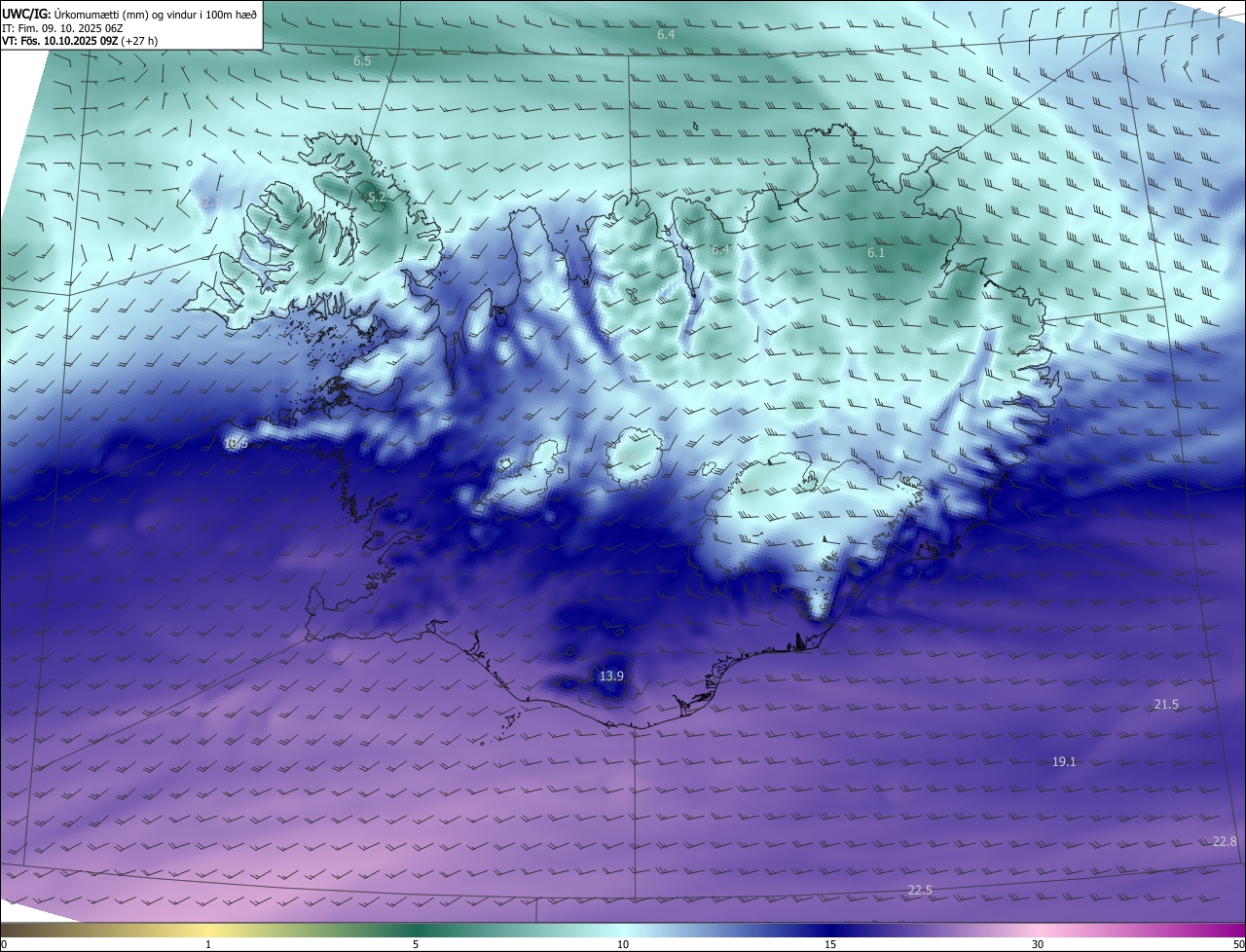1246x952 pixels.
Task: Click the valid time "VT: Fös. 10.10.2025 09Z (+27 h)"
Action: pos(80,41)
